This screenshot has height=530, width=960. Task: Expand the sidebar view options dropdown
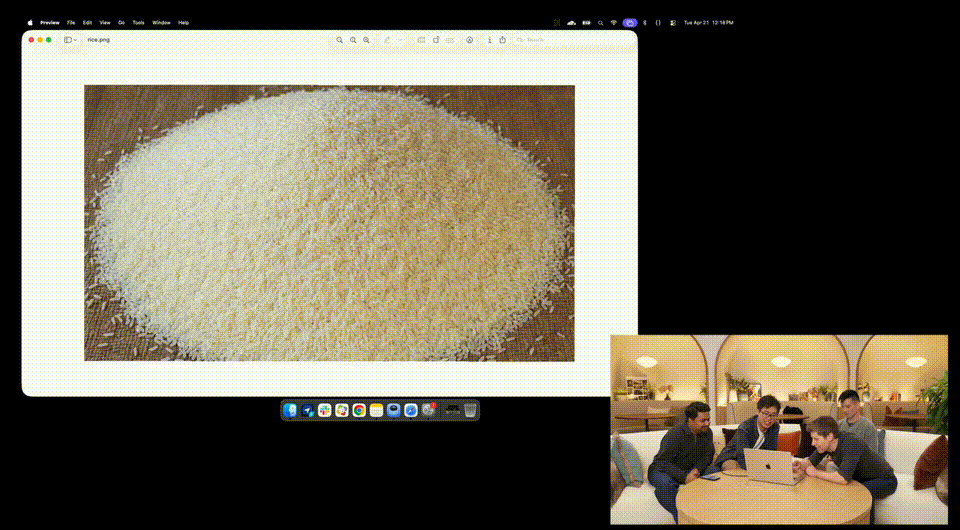click(70, 40)
